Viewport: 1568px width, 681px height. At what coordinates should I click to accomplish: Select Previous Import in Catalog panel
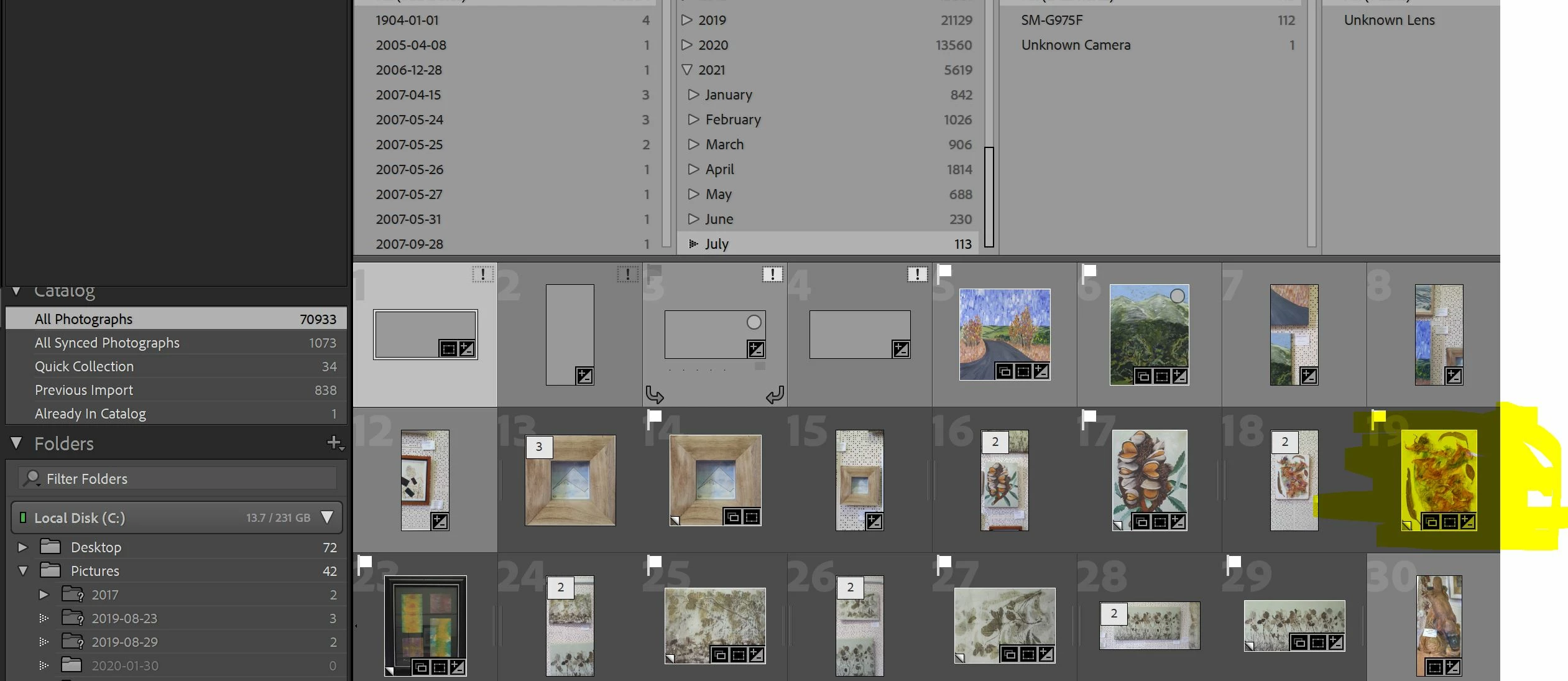[84, 390]
